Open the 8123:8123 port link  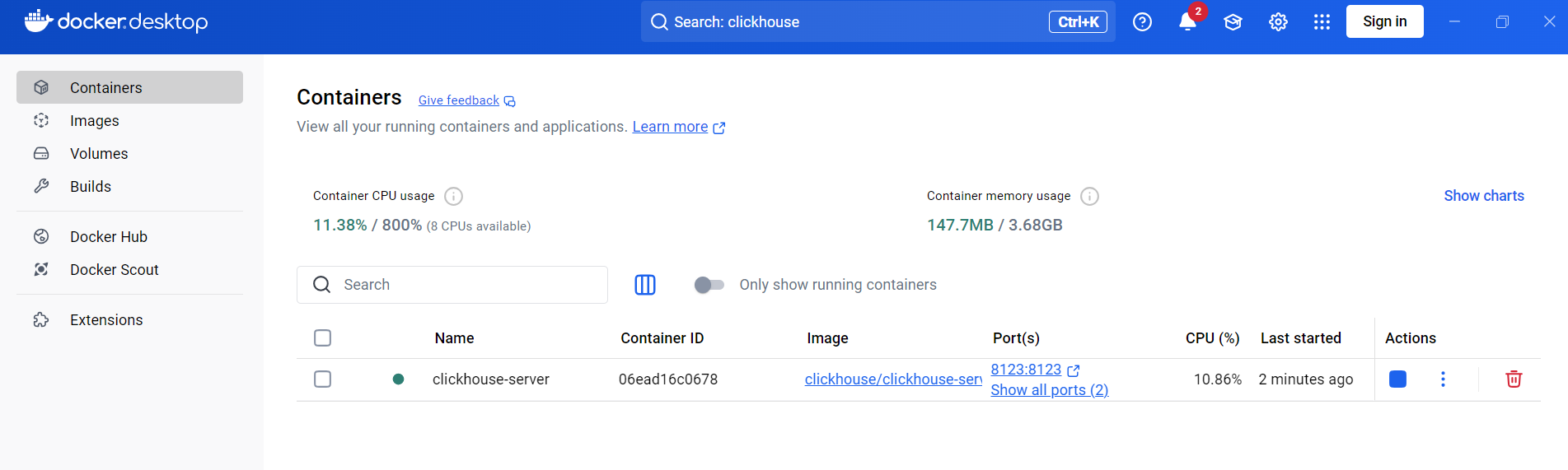1026,370
